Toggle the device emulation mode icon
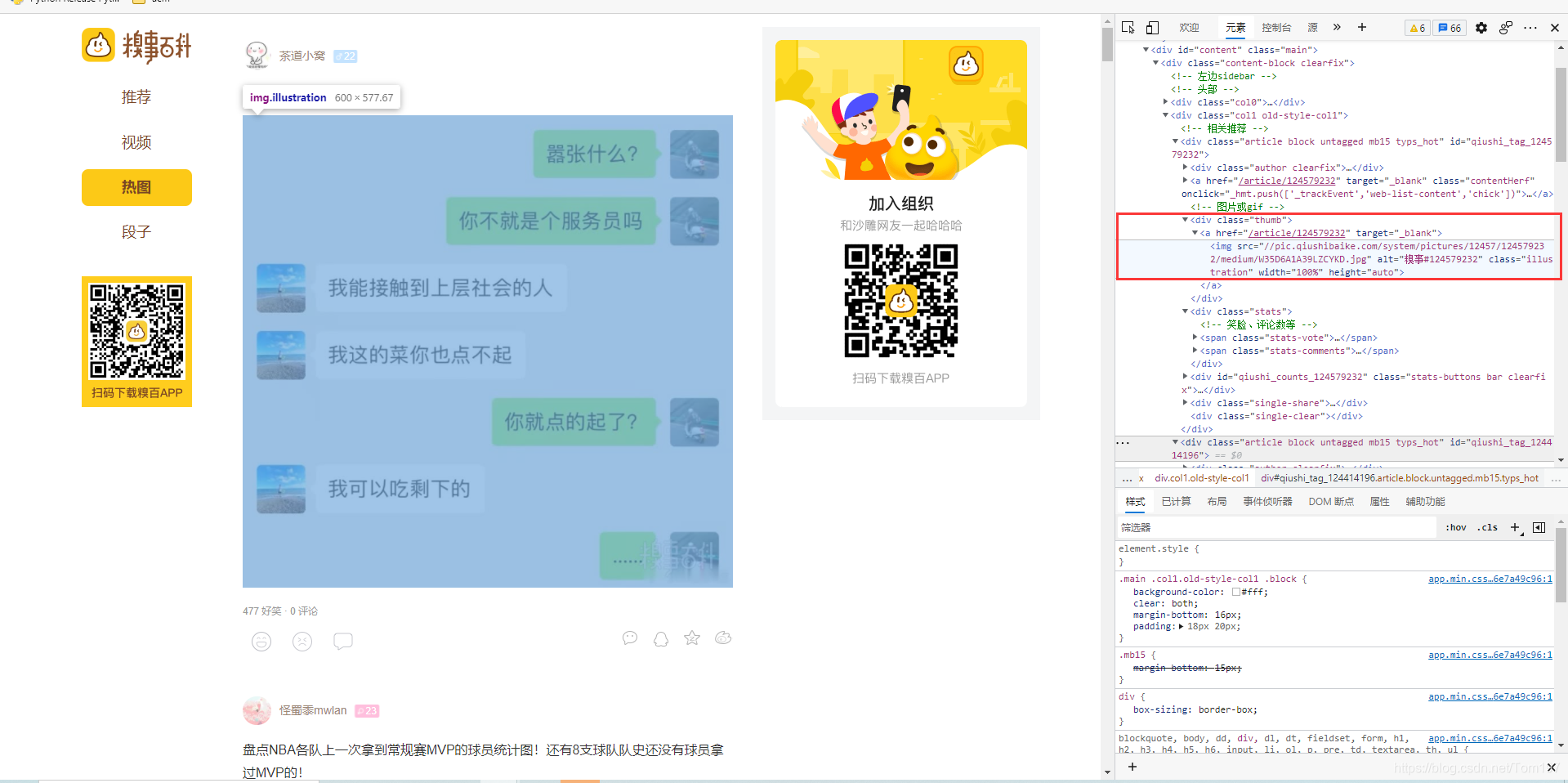The width and height of the screenshot is (1568, 783). 1152,27
